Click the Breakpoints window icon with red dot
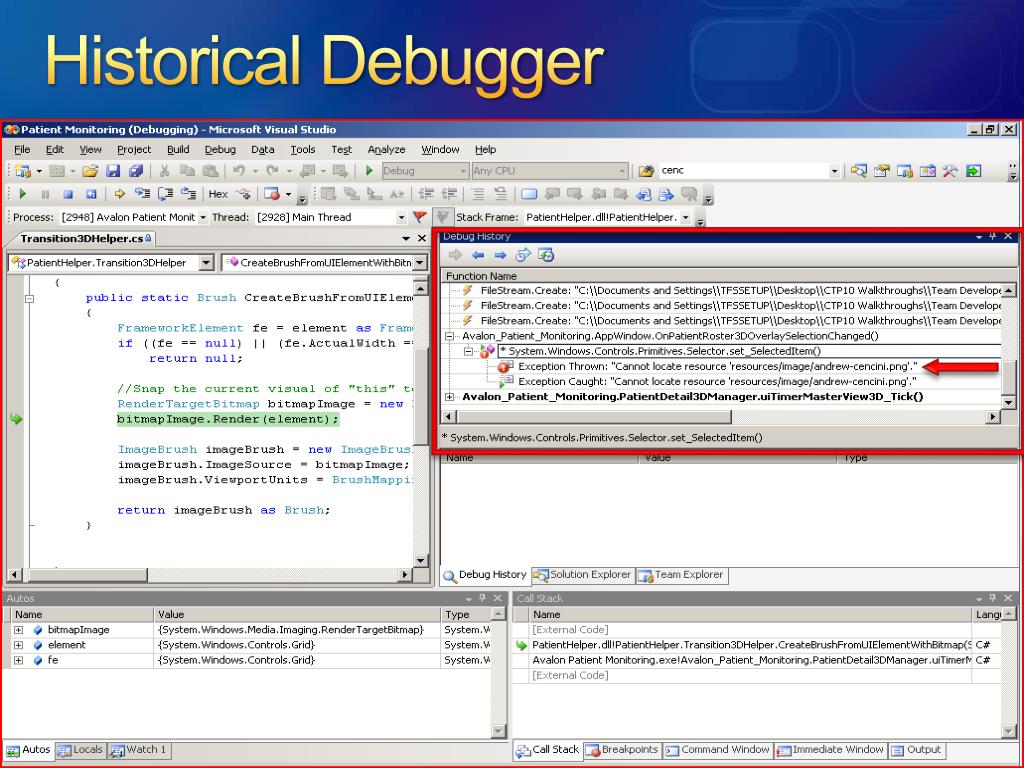Image resolution: width=1024 pixels, height=768 pixels. point(272,194)
